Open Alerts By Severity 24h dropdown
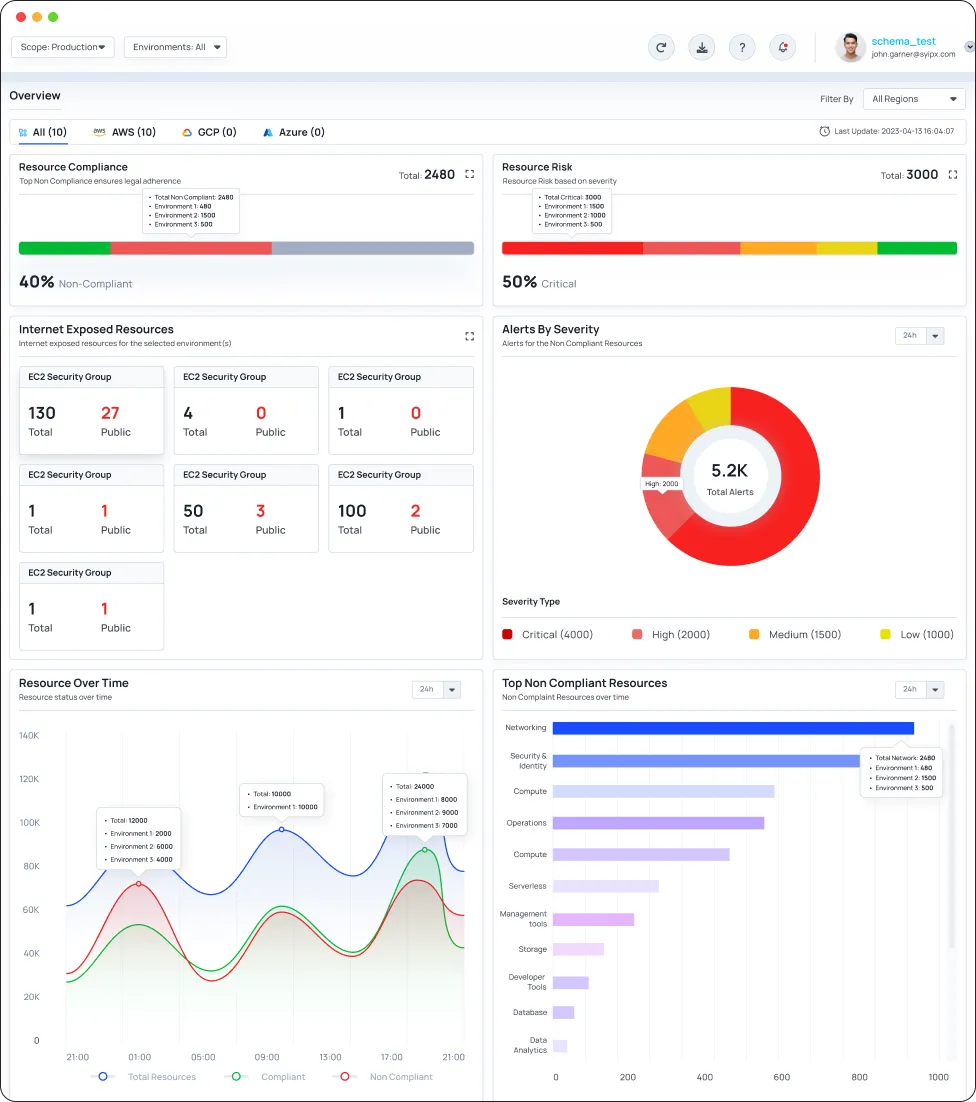Screen dimensions: 976x1102 [x=919, y=336]
